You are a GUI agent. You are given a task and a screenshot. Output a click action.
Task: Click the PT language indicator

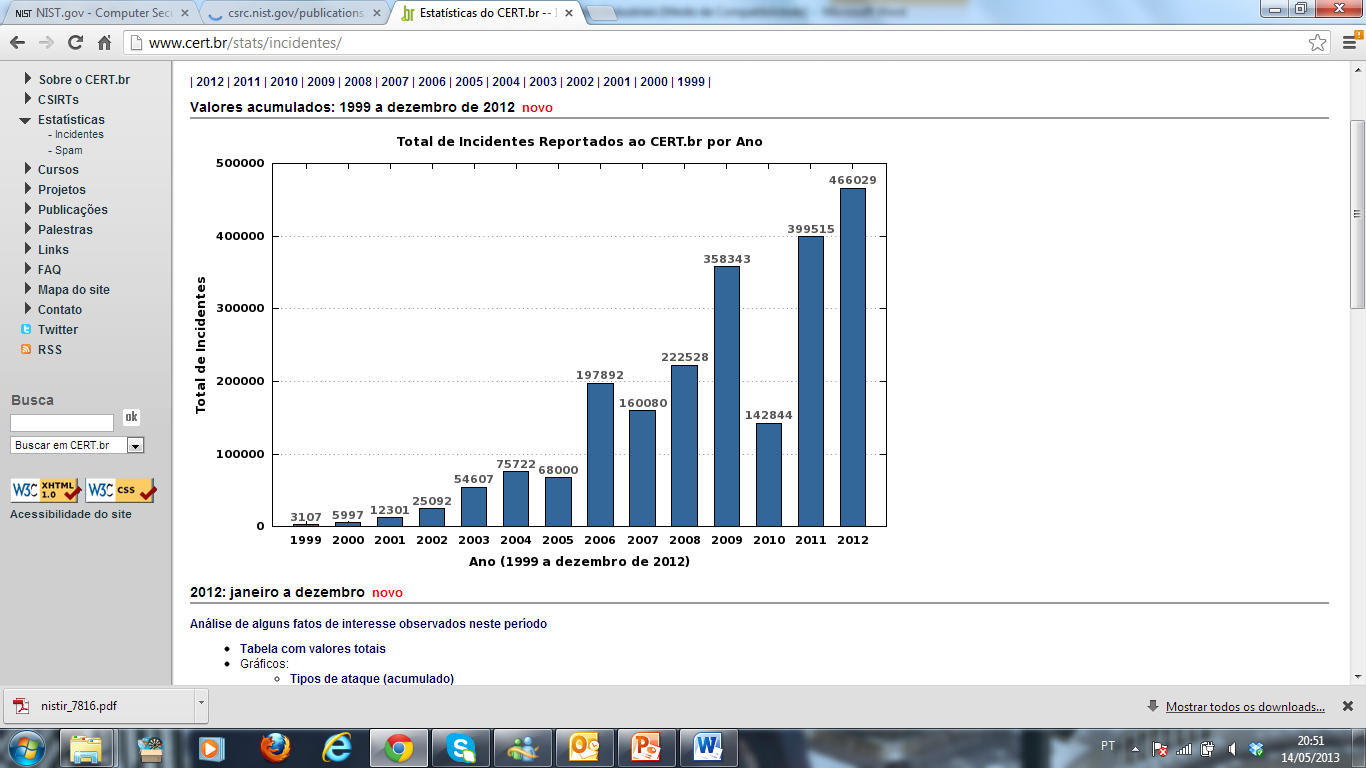tap(1108, 746)
